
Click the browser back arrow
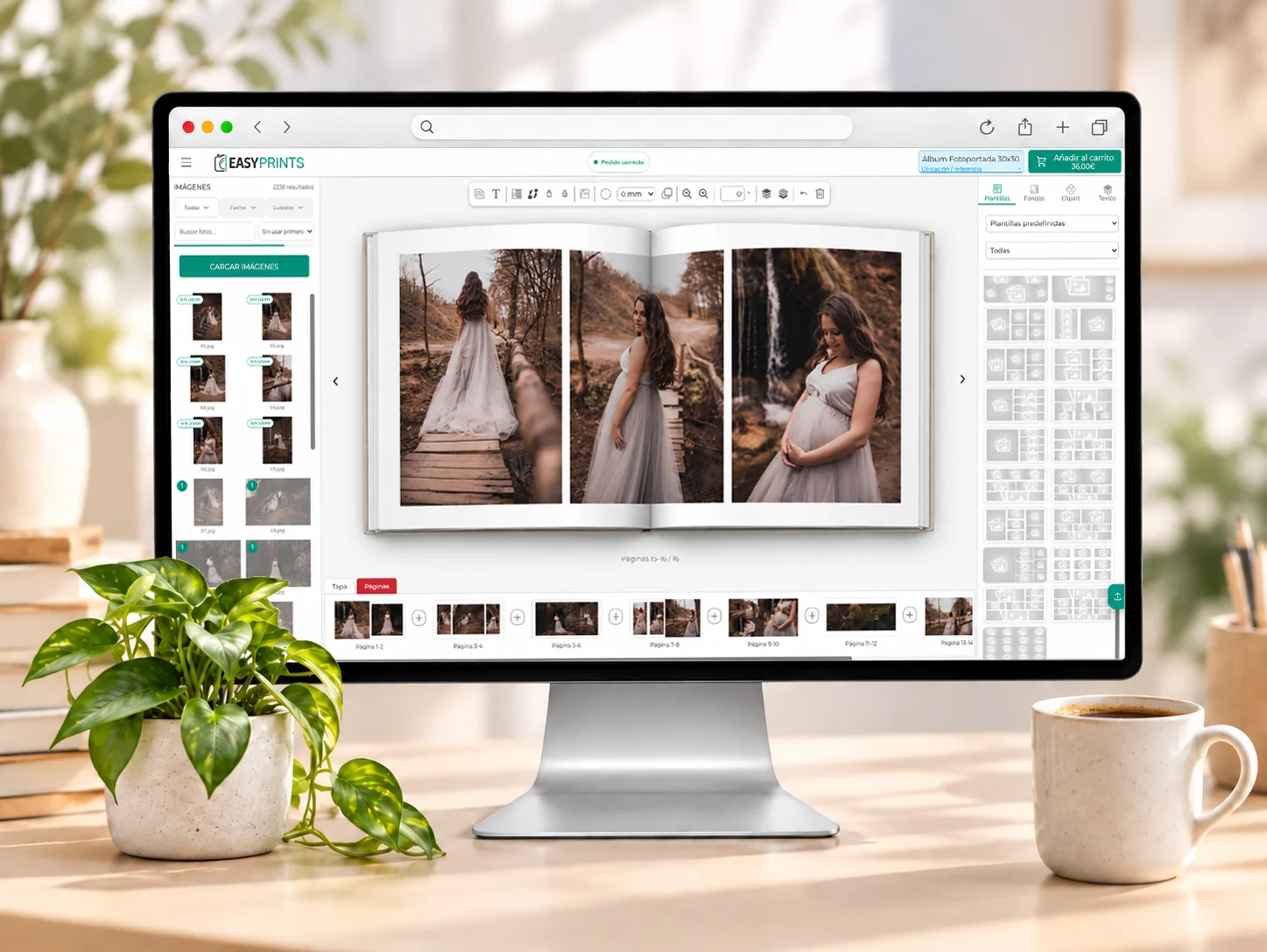pyautogui.click(x=257, y=127)
